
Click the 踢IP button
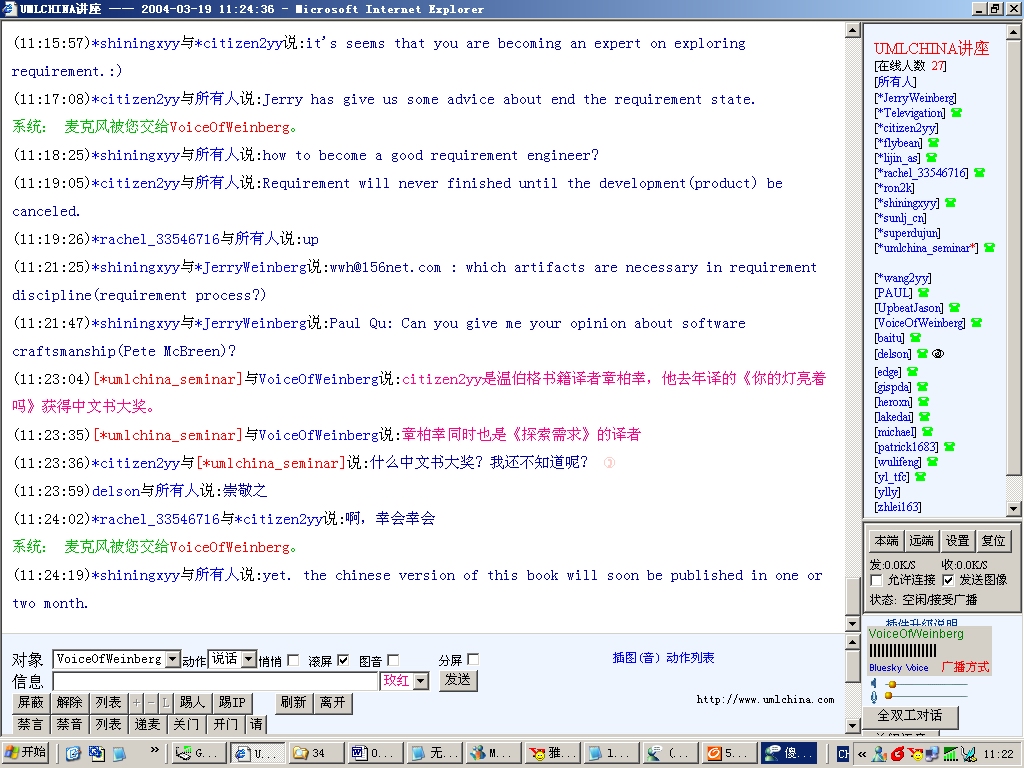pyautogui.click(x=232, y=703)
